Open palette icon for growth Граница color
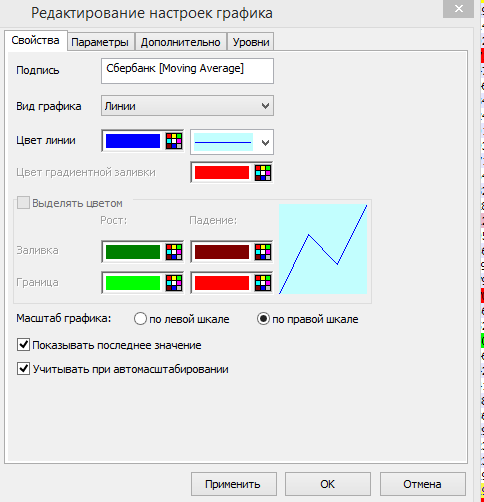This screenshot has width=484, height=502. [174, 283]
